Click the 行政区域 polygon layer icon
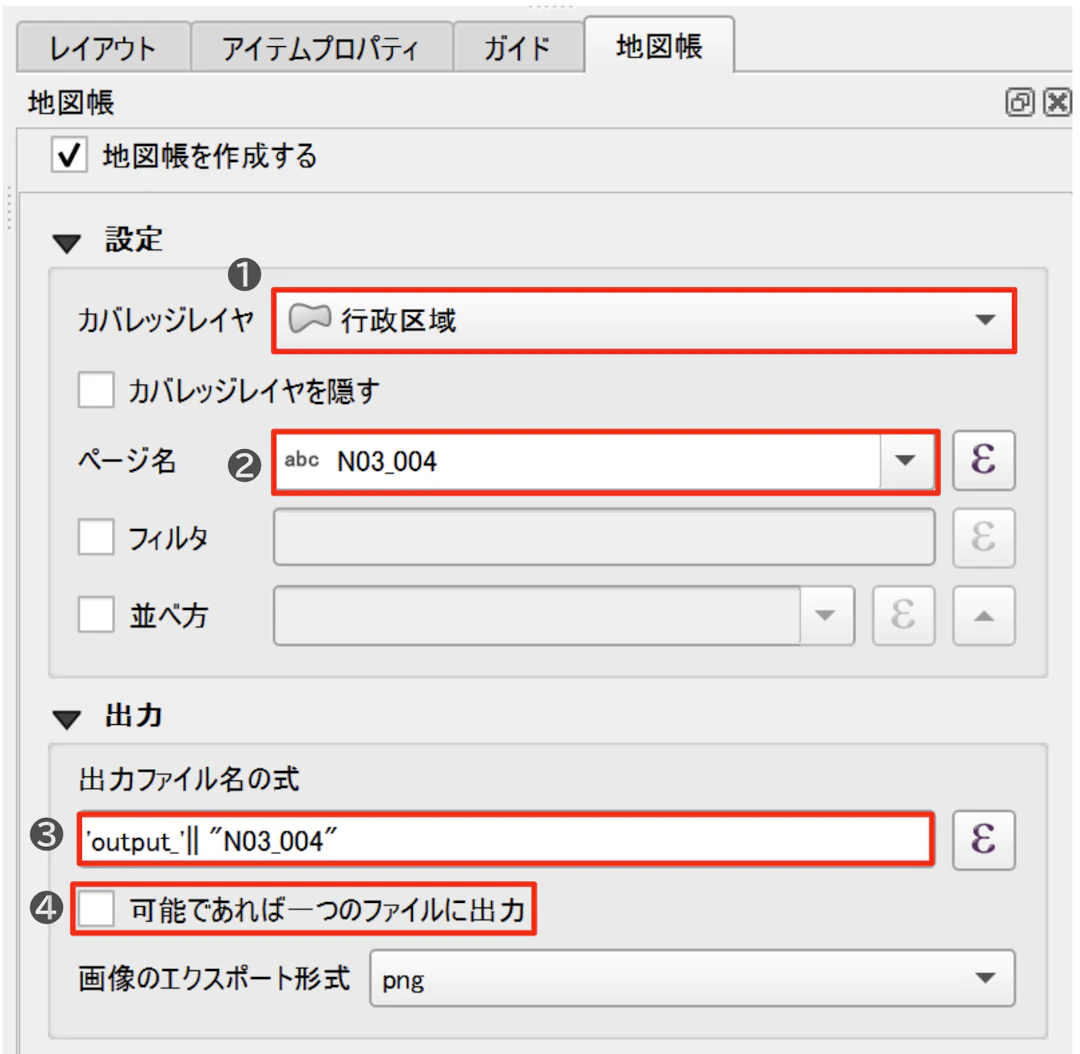Screen dimensions: 1080x1054 click(309, 320)
